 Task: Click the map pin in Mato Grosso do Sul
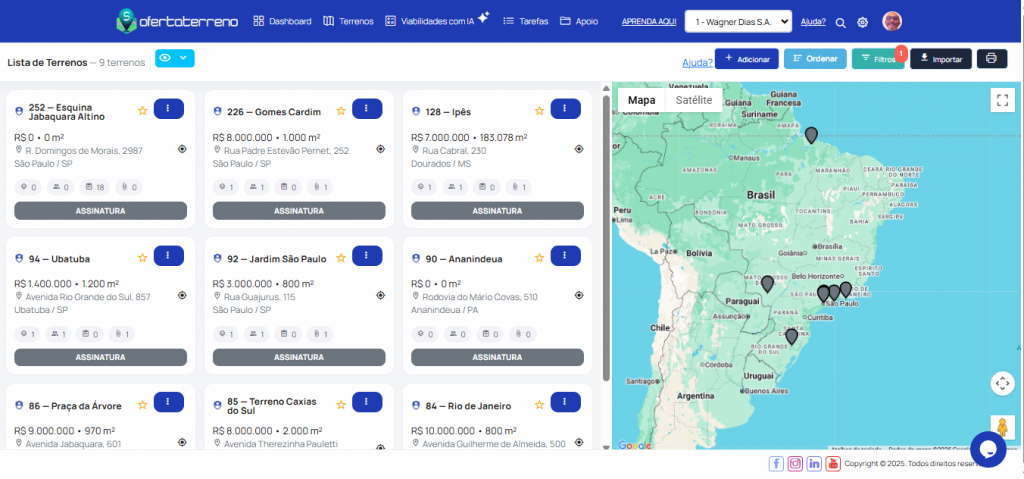point(767,284)
